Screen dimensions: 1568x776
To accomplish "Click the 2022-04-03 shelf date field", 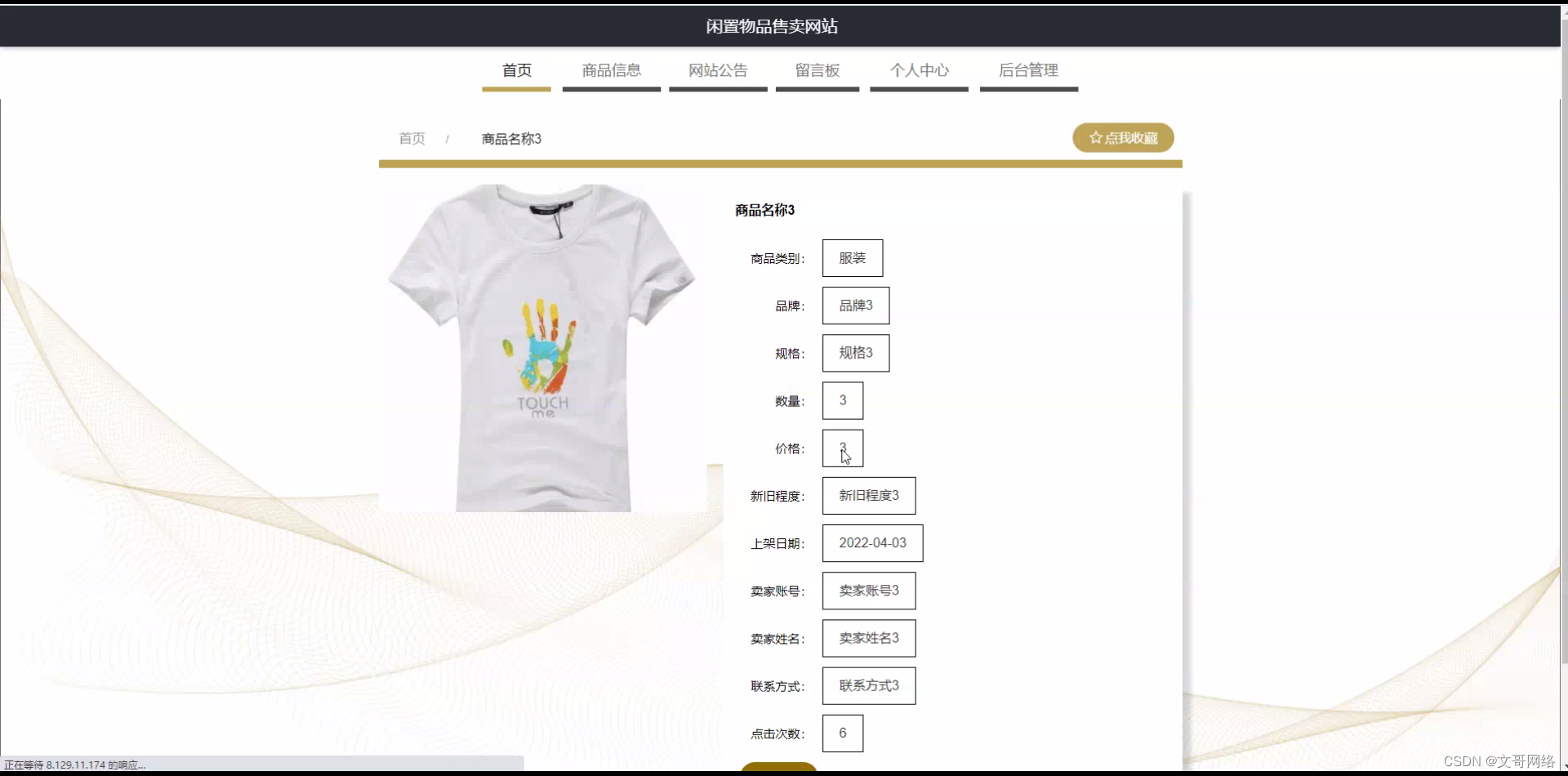I will (x=872, y=542).
